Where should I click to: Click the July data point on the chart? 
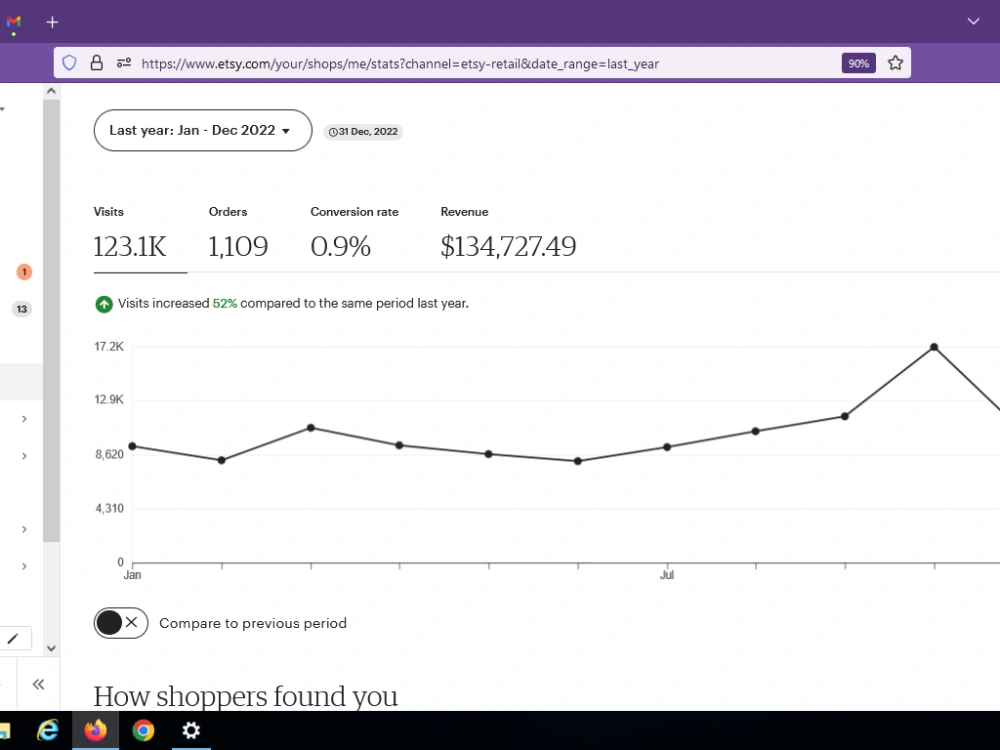666,447
